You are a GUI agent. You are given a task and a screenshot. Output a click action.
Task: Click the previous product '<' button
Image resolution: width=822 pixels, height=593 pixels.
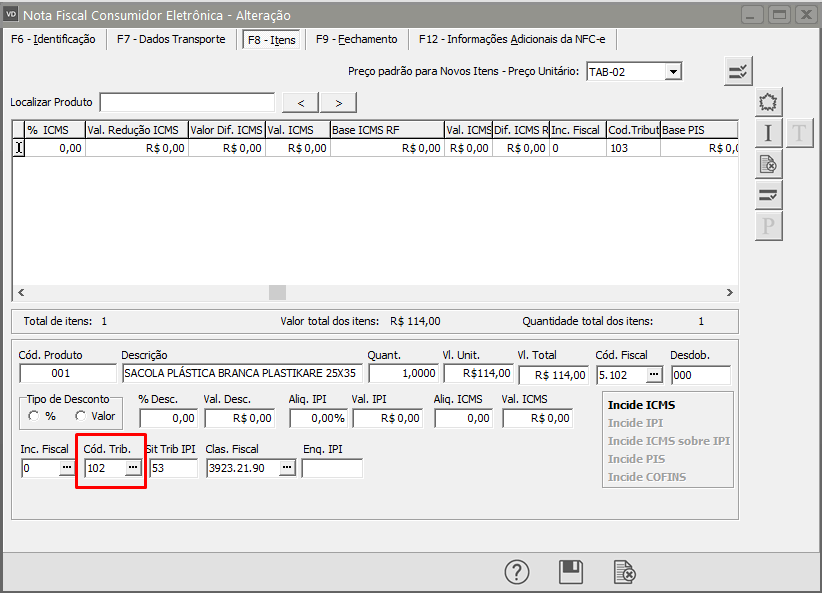(x=301, y=103)
